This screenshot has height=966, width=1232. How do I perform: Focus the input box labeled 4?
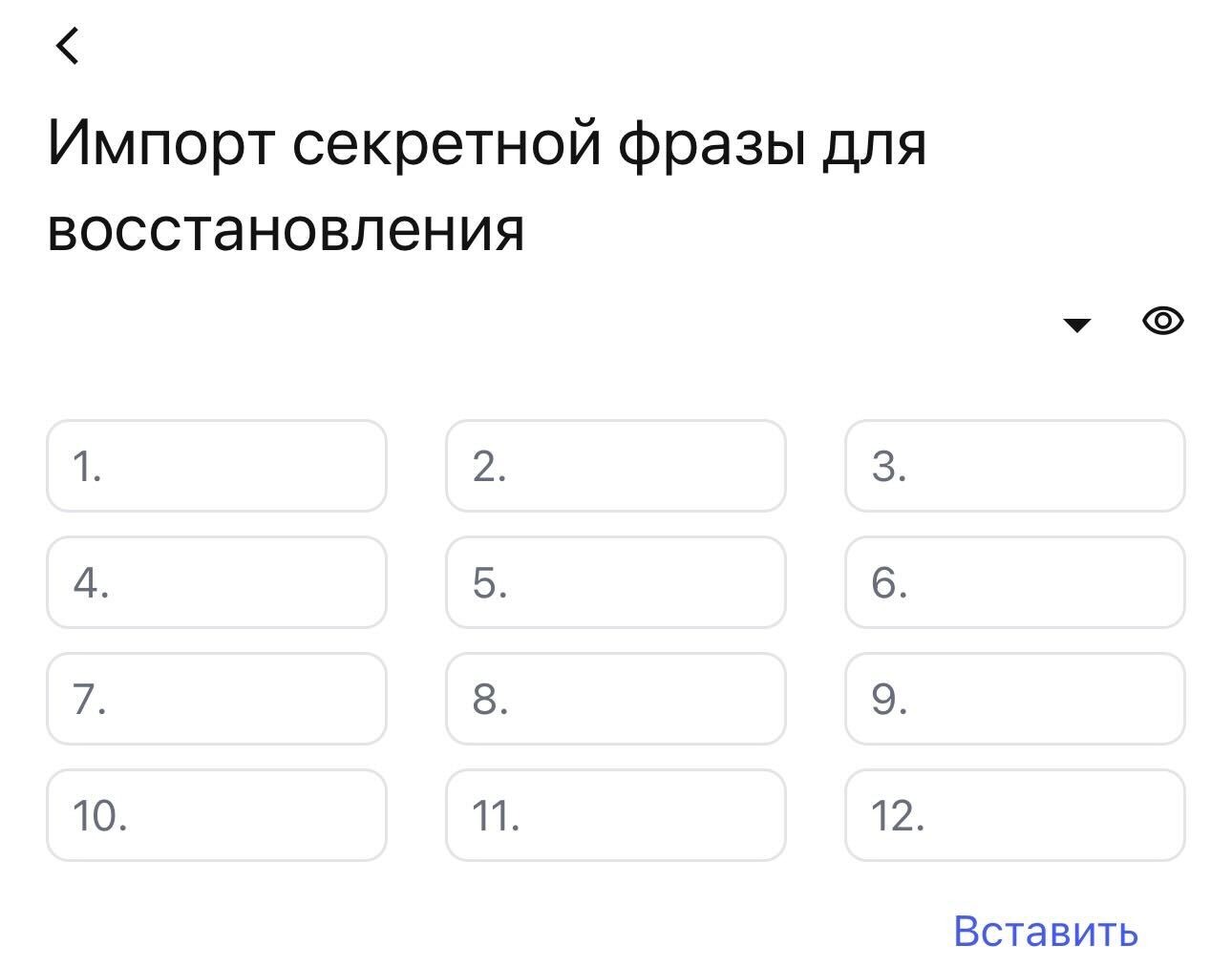tap(217, 582)
